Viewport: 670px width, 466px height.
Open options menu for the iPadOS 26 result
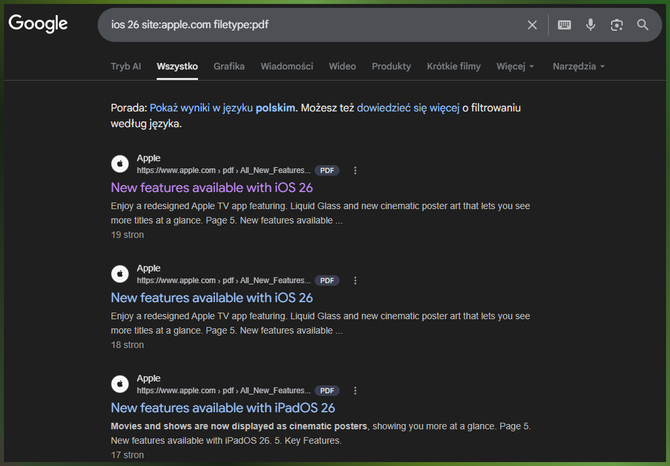(355, 391)
